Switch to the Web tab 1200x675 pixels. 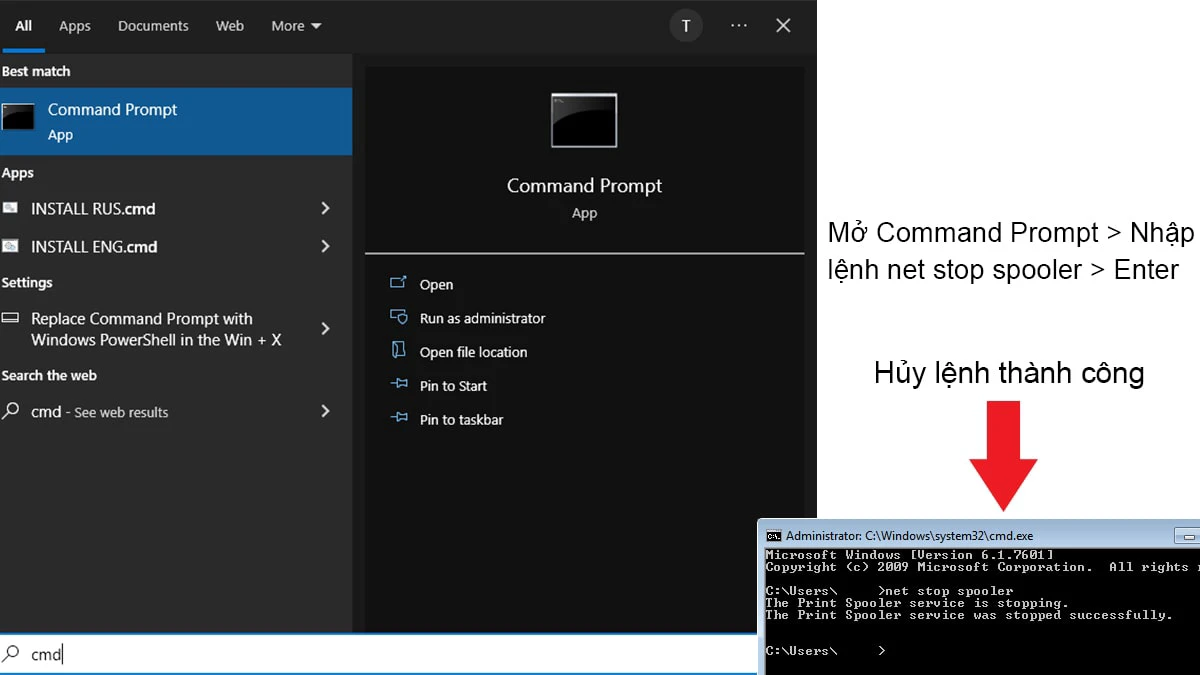click(x=230, y=26)
